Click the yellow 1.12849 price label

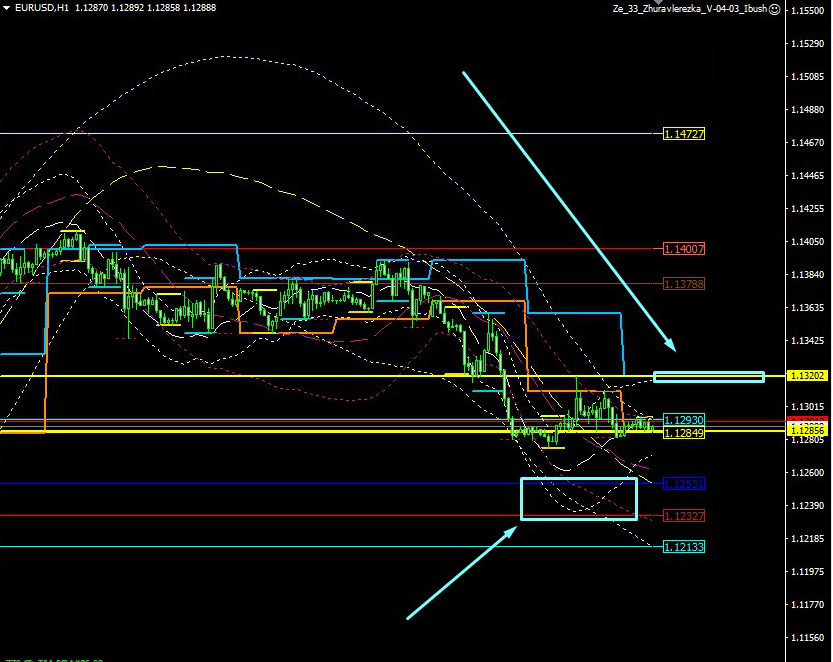[684, 432]
